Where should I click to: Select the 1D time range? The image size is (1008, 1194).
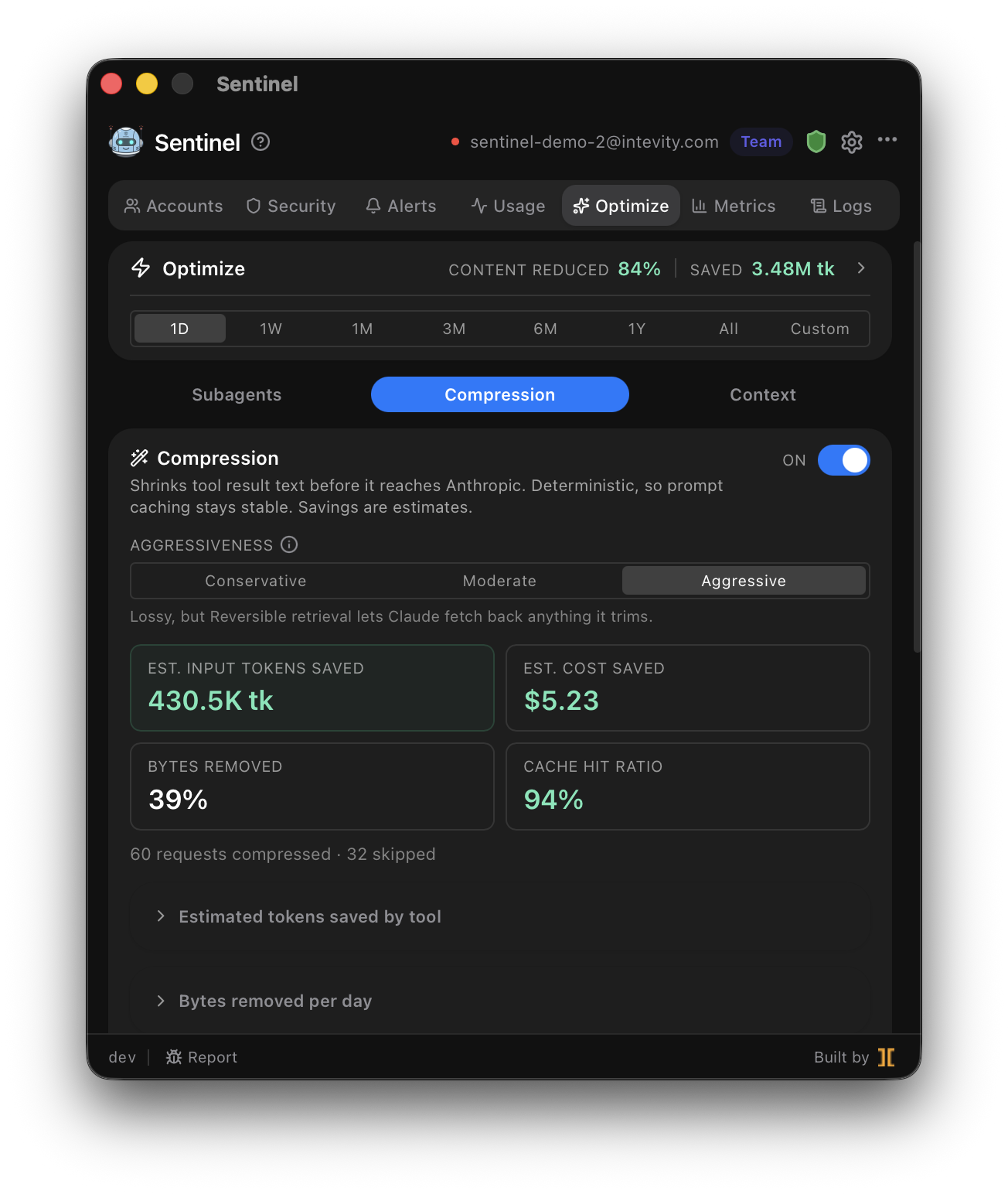[x=180, y=329]
